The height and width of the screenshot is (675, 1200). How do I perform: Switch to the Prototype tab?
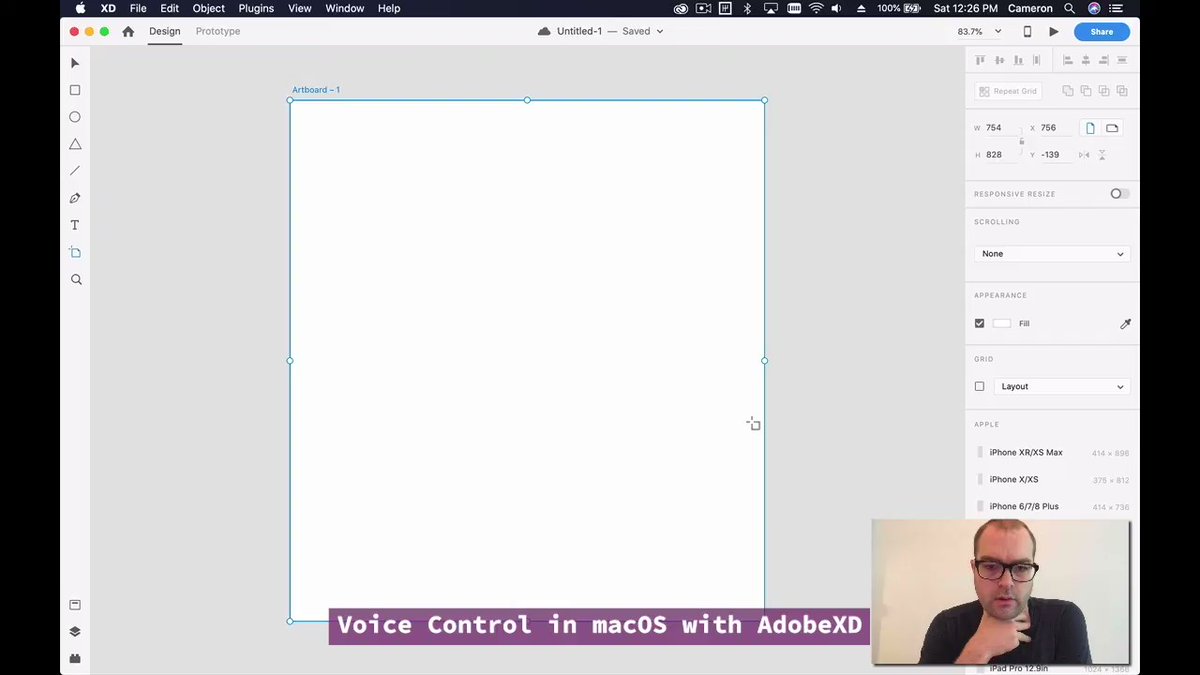(x=218, y=31)
